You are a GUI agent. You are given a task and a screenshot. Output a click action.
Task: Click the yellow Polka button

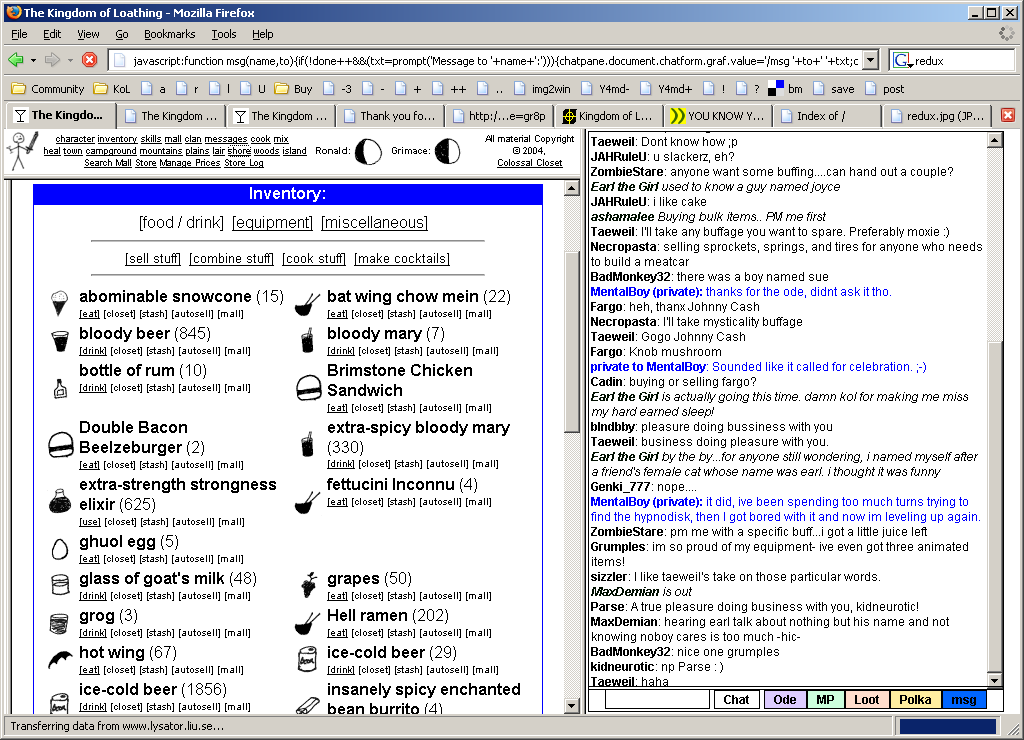tap(915, 700)
